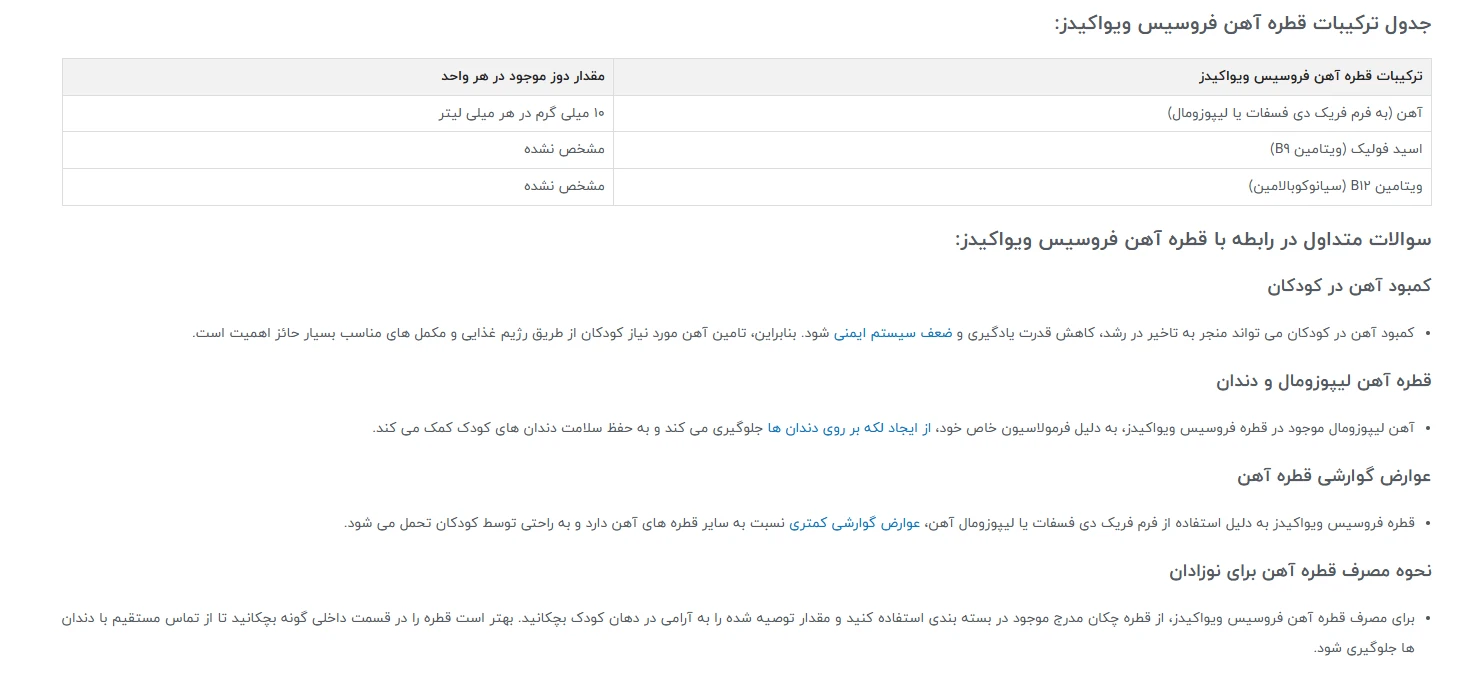Click the 'آهن (به فرم فریک دی فسفات)' table cell
Viewport: 1464px width, 684px height.
(x=1294, y=114)
